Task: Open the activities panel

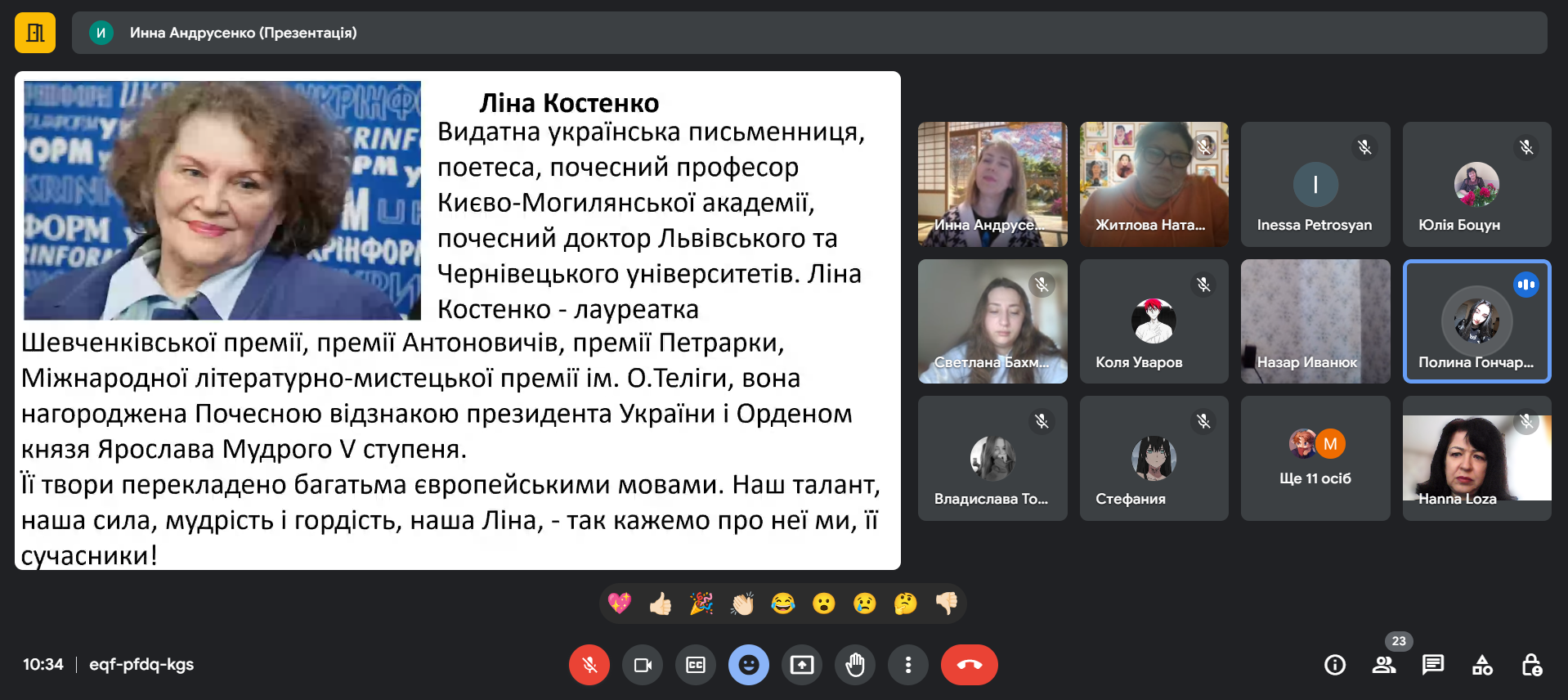Action: point(1481,665)
